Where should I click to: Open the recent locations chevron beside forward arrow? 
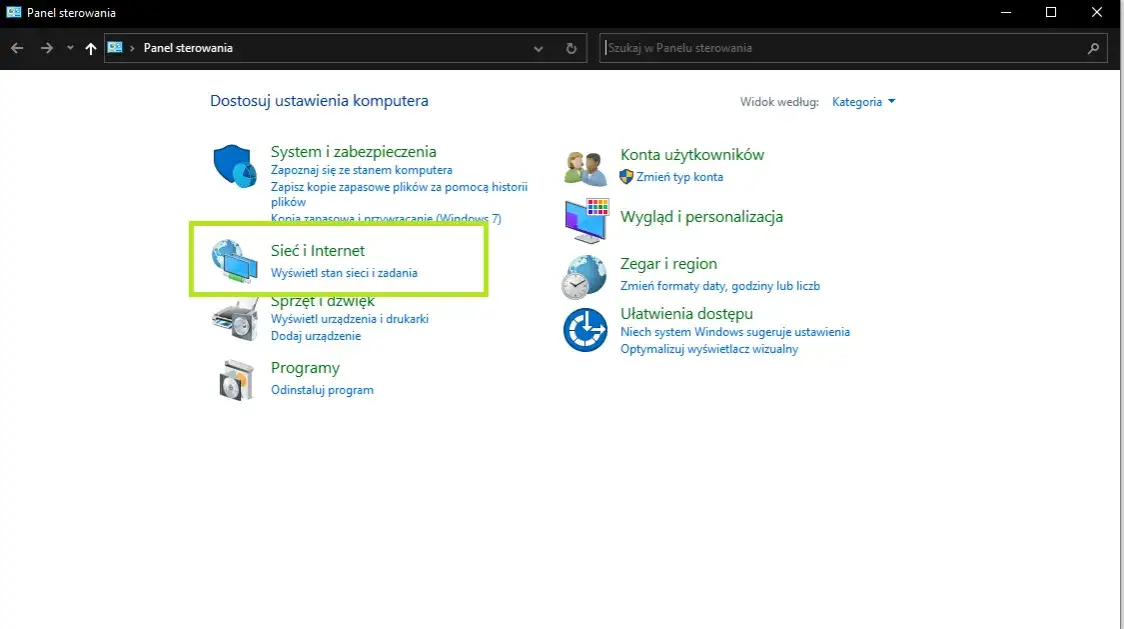69,48
